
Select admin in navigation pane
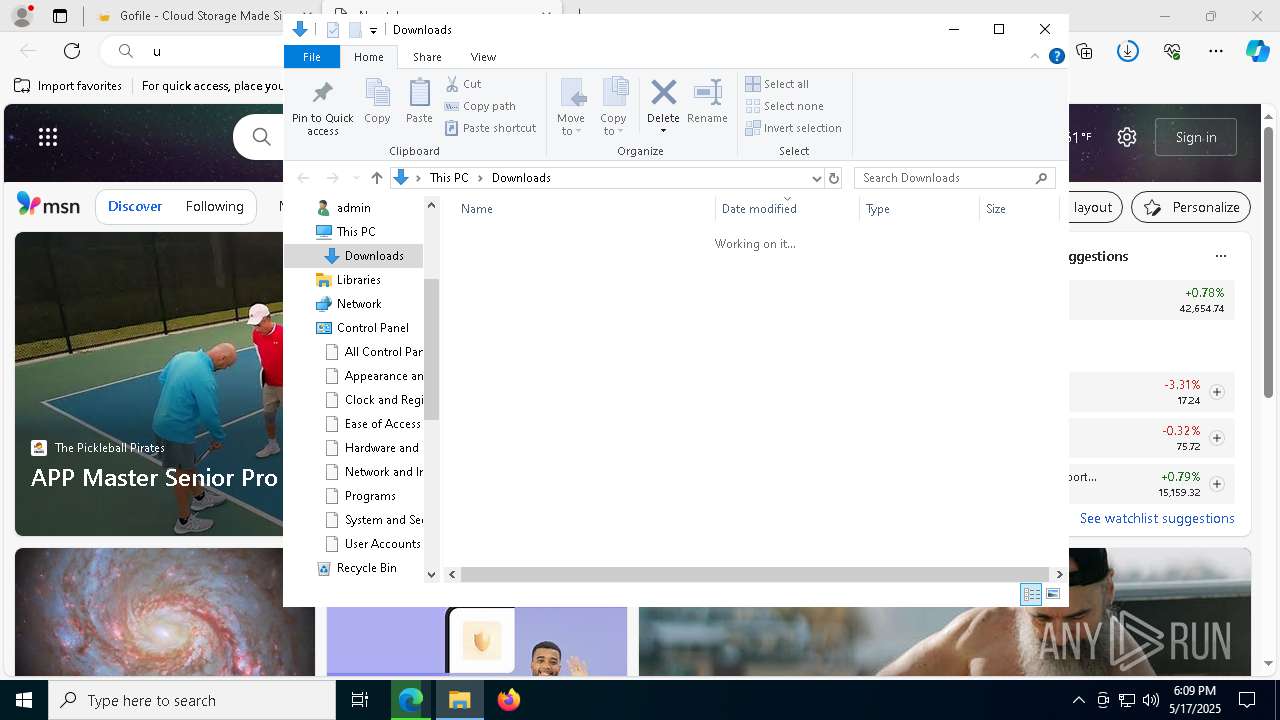click(x=354, y=208)
